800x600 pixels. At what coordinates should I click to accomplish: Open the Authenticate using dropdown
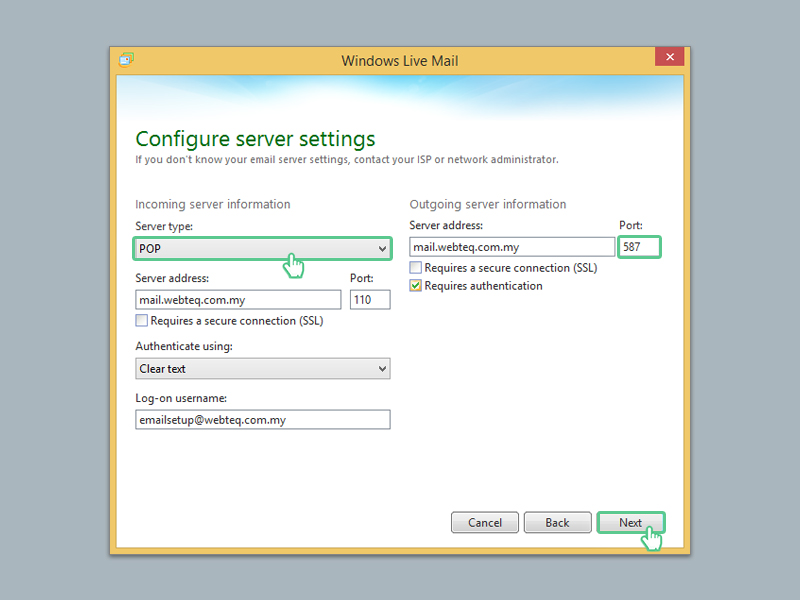click(262, 368)
